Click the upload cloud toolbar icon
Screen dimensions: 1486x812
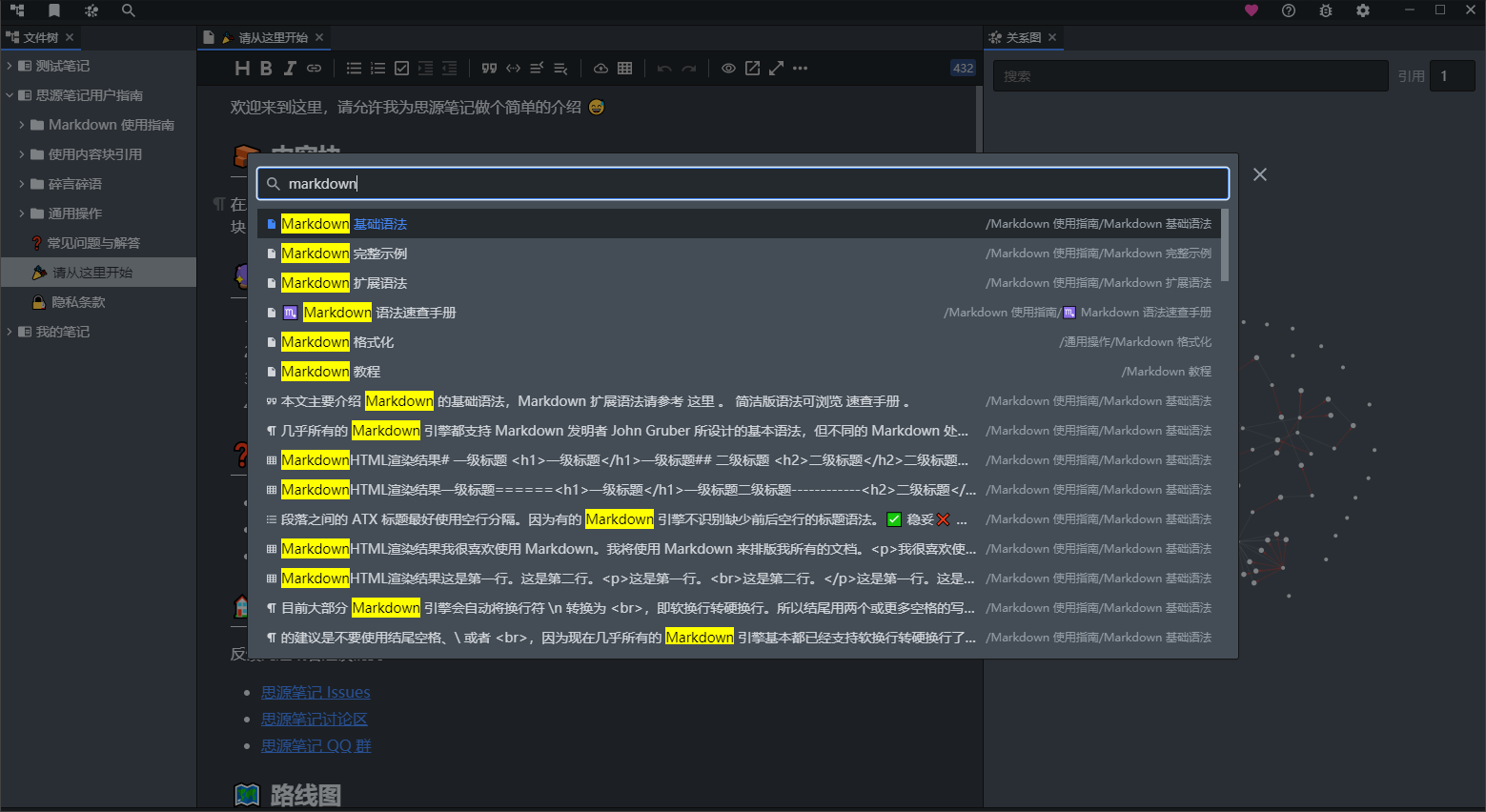point(601,68)
